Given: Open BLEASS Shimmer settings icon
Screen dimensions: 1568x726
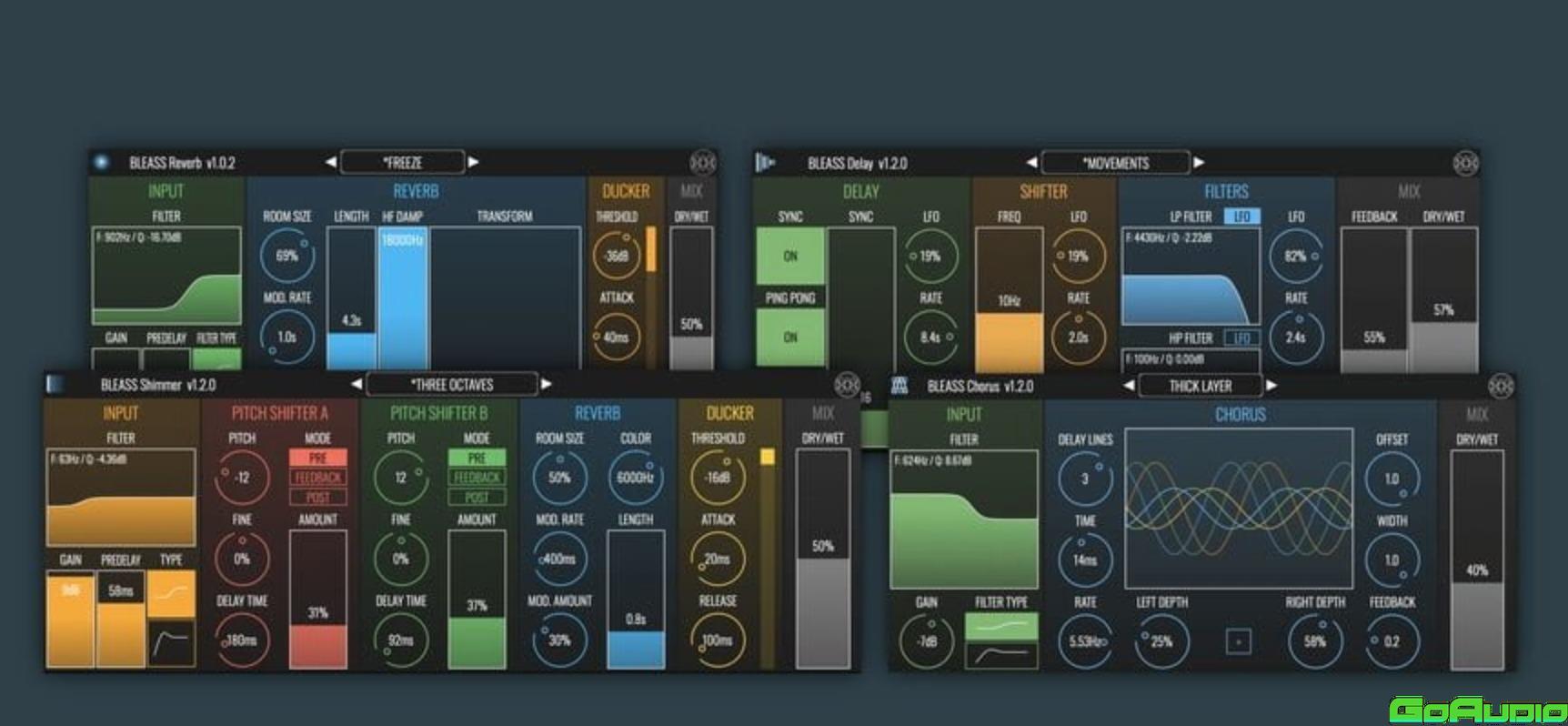Looking at the screenshot, I should click(x=847, y=385).
